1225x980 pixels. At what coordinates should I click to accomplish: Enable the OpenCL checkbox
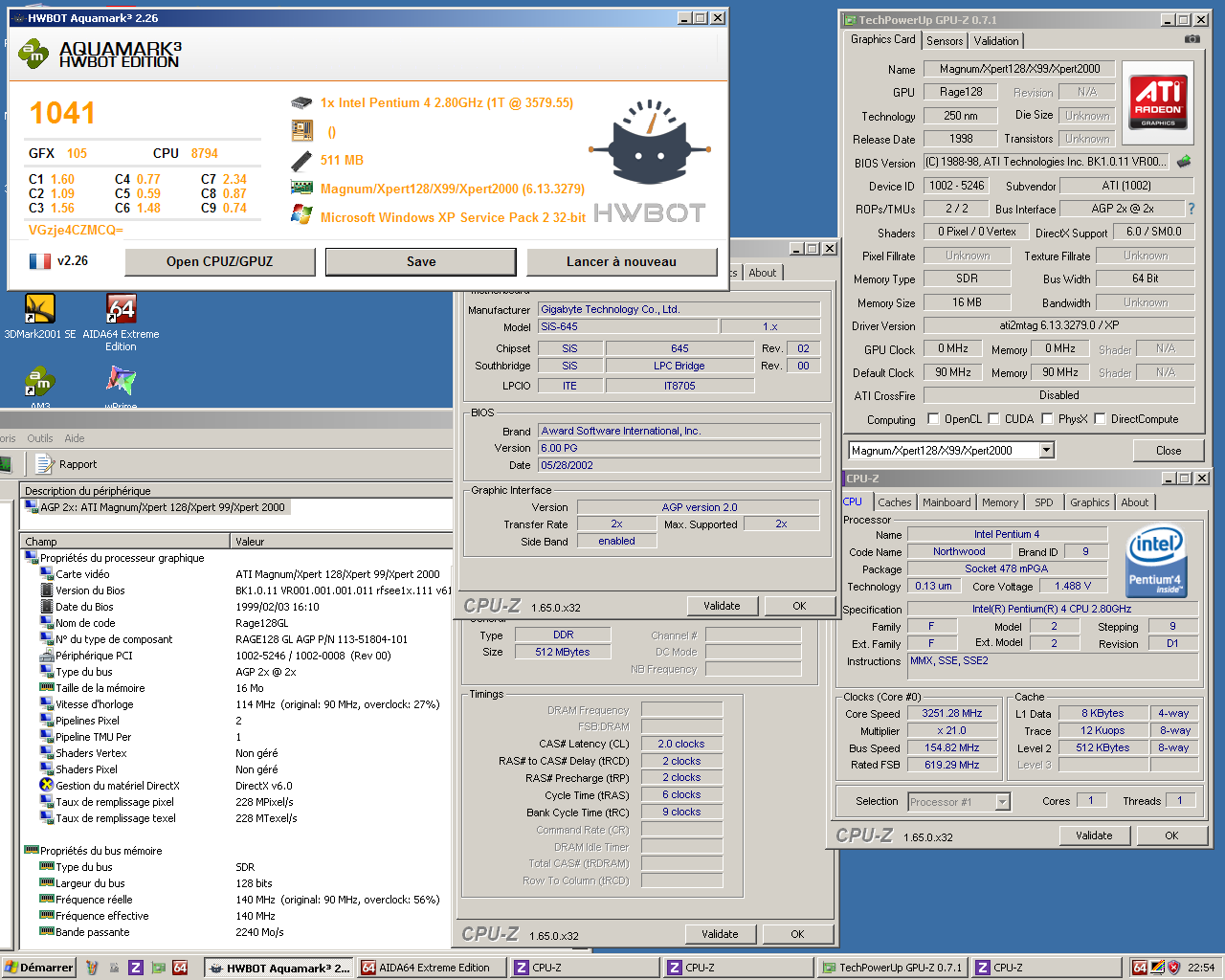click(x=933, y=418)
